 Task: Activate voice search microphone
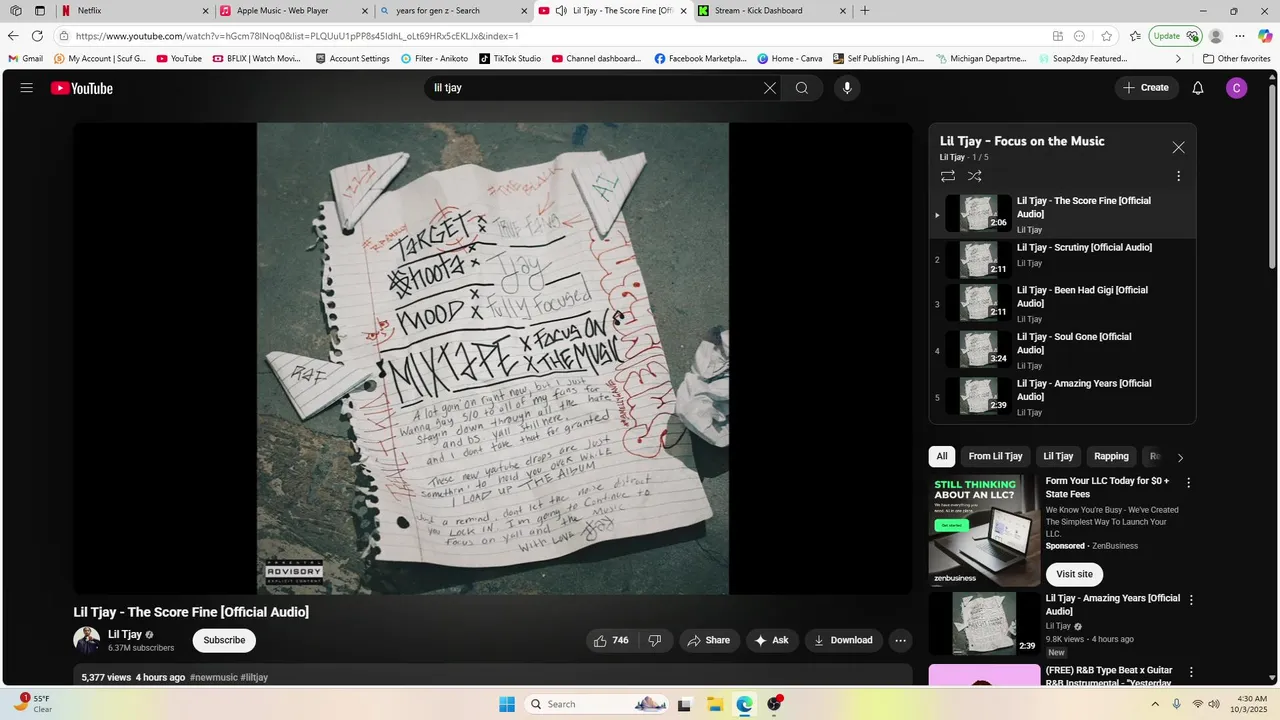(x=847, y=88)
